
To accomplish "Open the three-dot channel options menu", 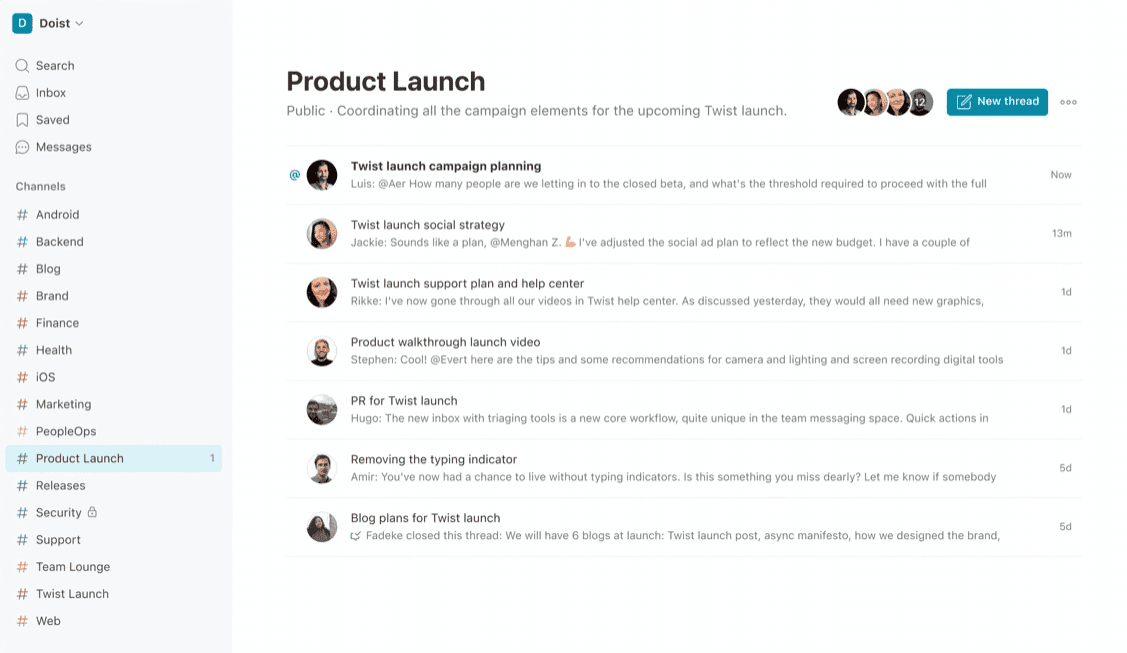I will pos(1068,102).
